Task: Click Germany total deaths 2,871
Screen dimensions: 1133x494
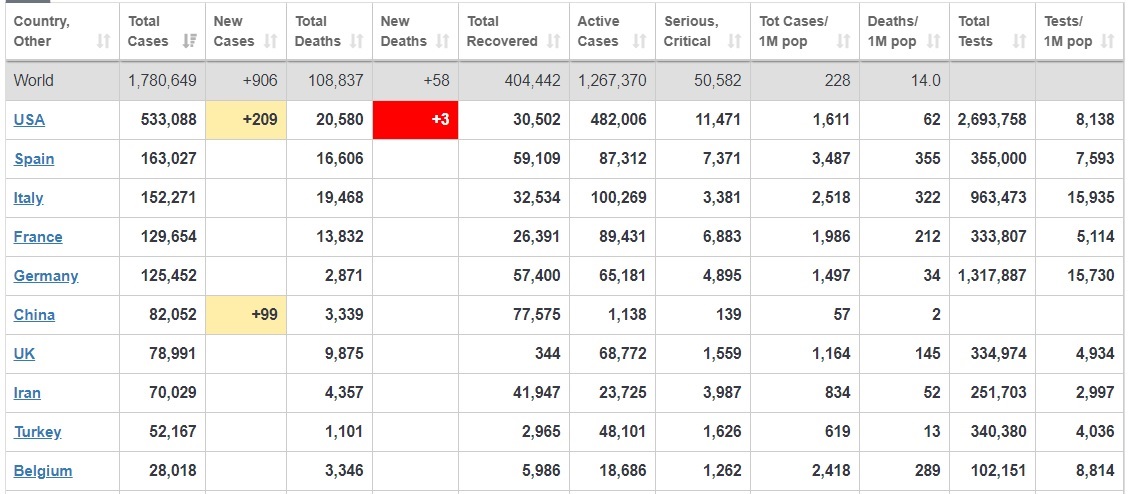Action: [x=343, y=275]
